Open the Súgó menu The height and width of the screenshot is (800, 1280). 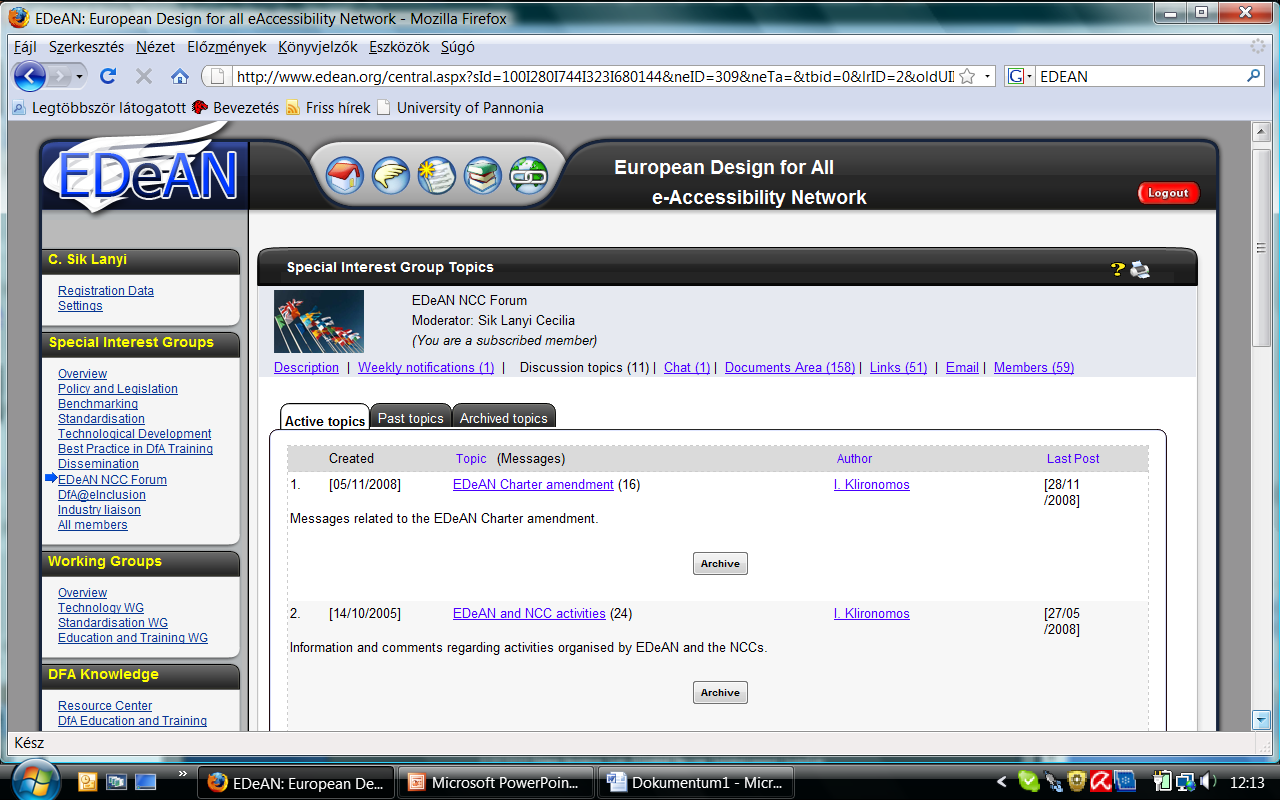coord(458,47)
